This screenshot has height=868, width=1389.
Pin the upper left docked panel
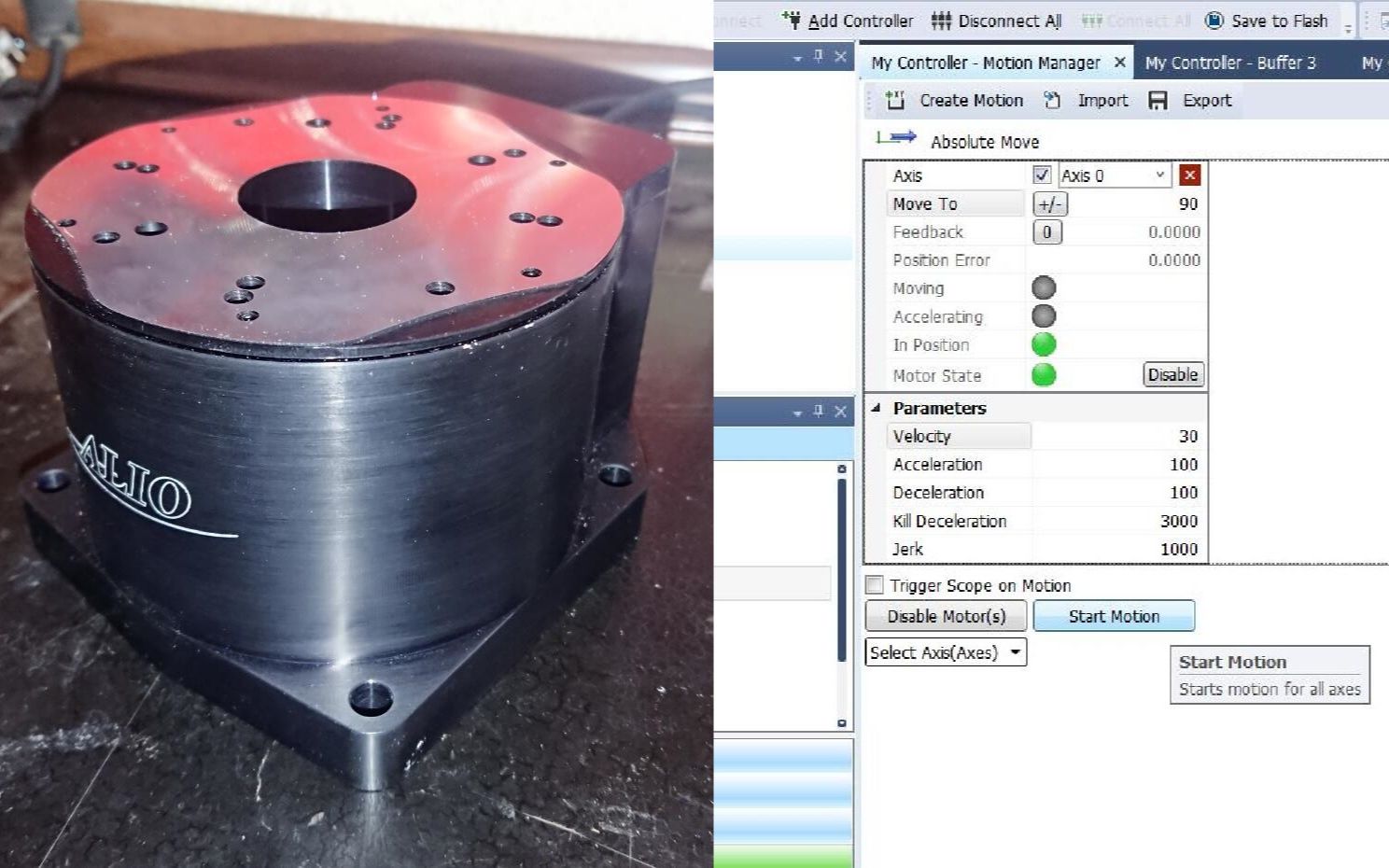[819, 57]
